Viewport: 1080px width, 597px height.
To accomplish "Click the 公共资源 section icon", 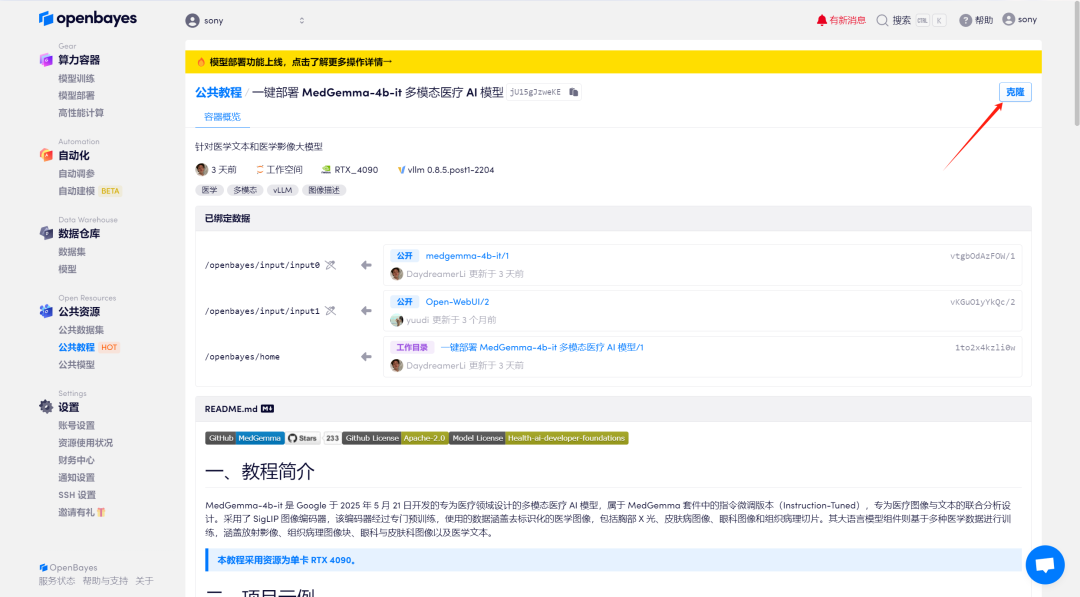I will pyautogui.click(x=46, y=311).
